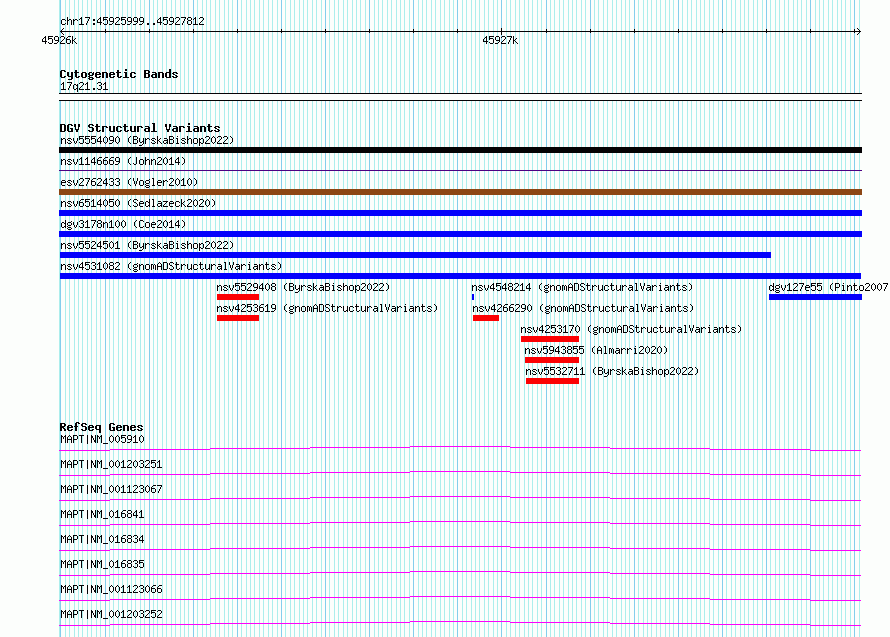Open the MAPT|NM_016841 transcript

102,514
